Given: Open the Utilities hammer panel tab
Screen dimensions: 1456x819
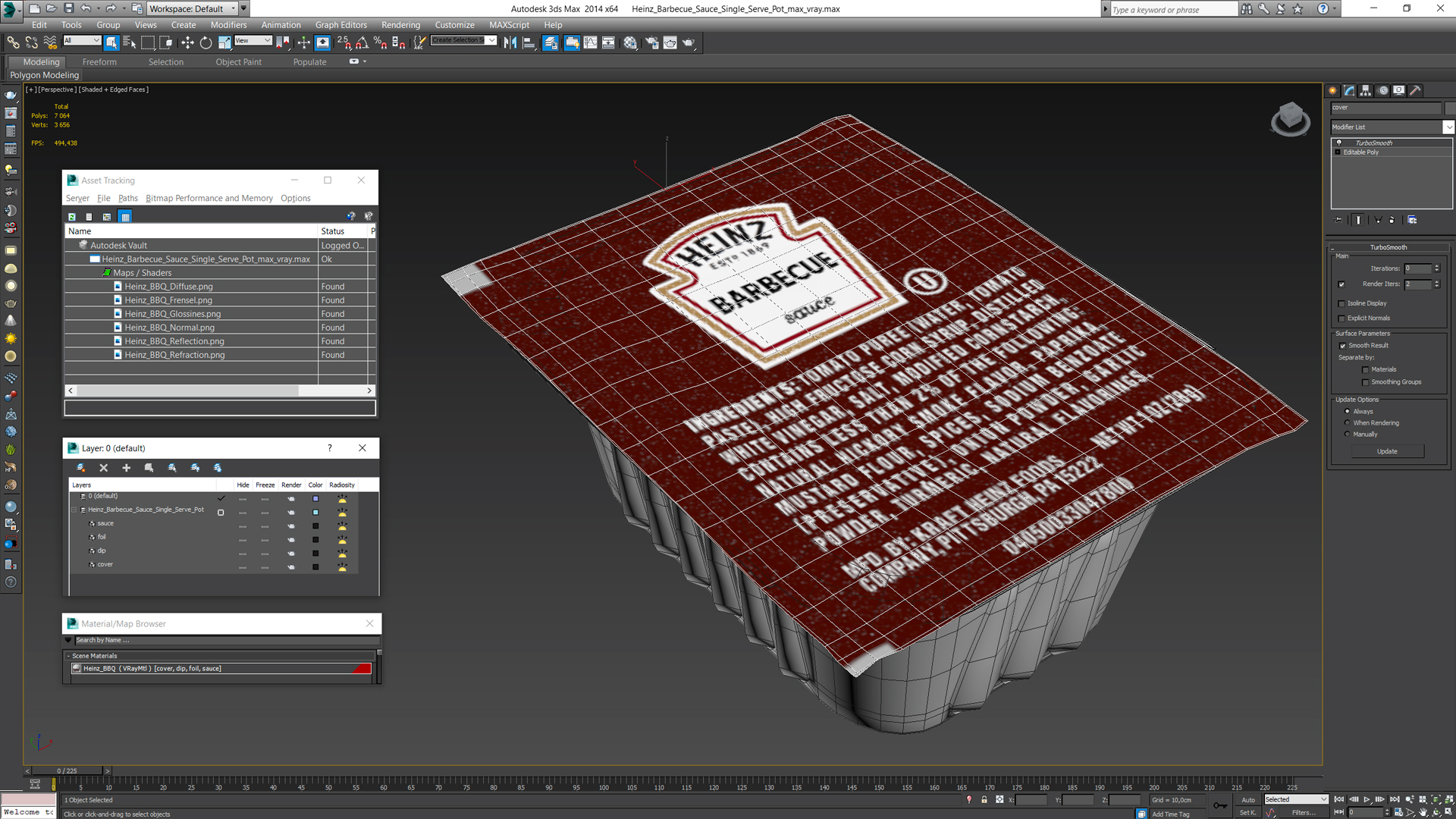Looking at the screenshot, I should pyautogui.click(x=1415, y=90).
